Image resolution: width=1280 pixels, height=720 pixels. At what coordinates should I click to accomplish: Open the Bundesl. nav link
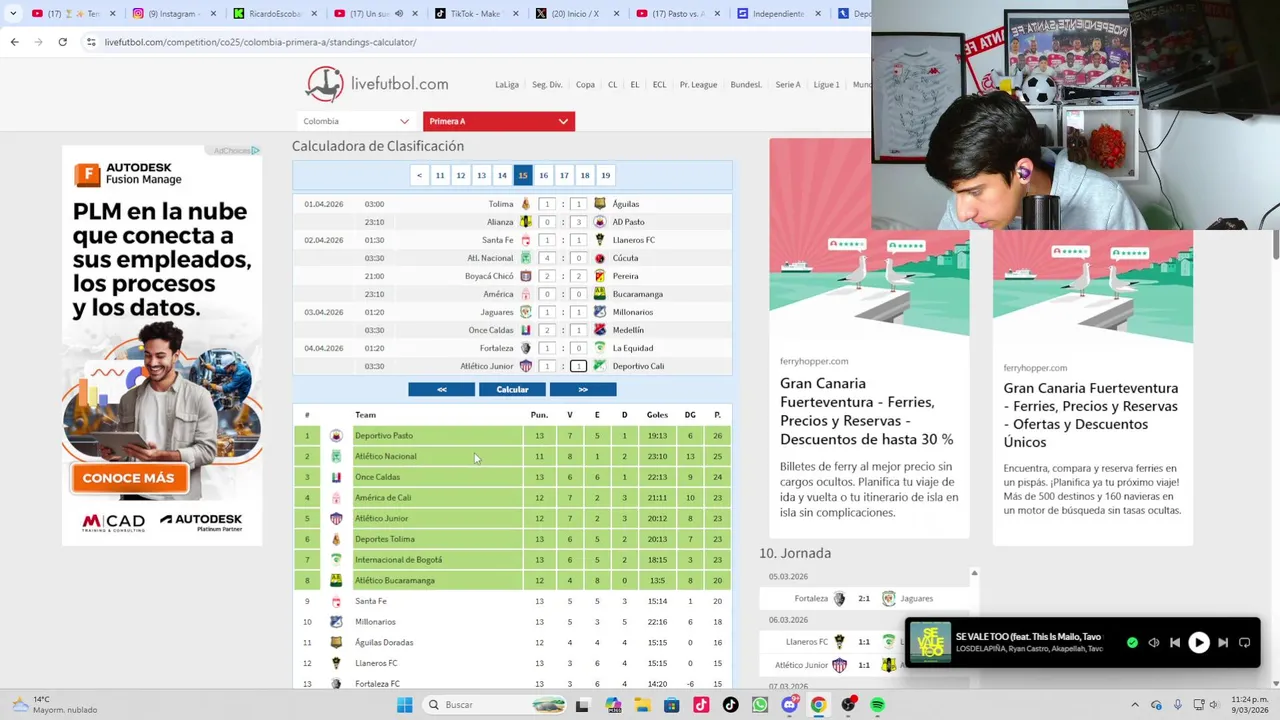point(746,85)
